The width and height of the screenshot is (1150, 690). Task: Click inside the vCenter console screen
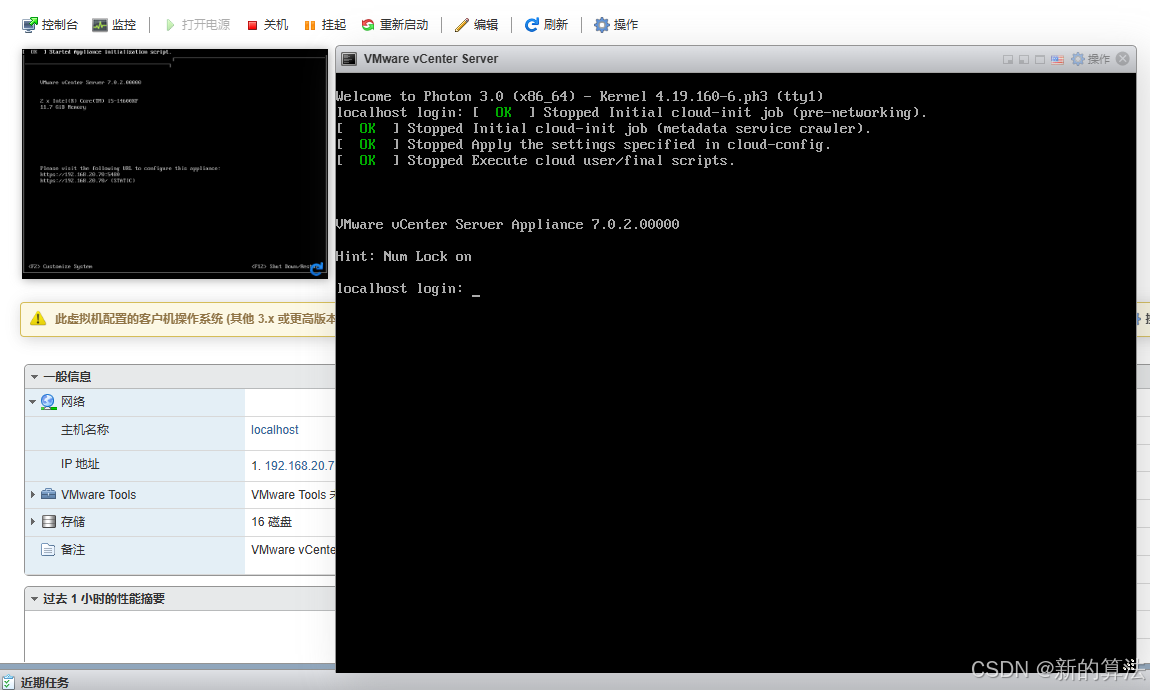pos(736,372)
